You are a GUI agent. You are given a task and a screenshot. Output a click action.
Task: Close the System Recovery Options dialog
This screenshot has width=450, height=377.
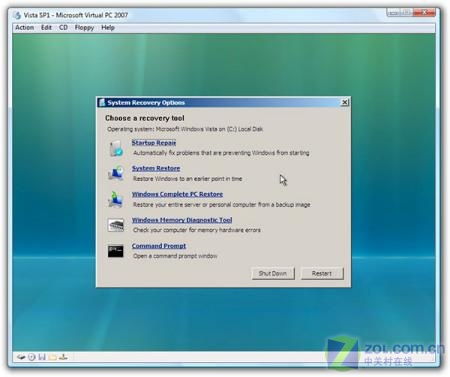(345, 102)
